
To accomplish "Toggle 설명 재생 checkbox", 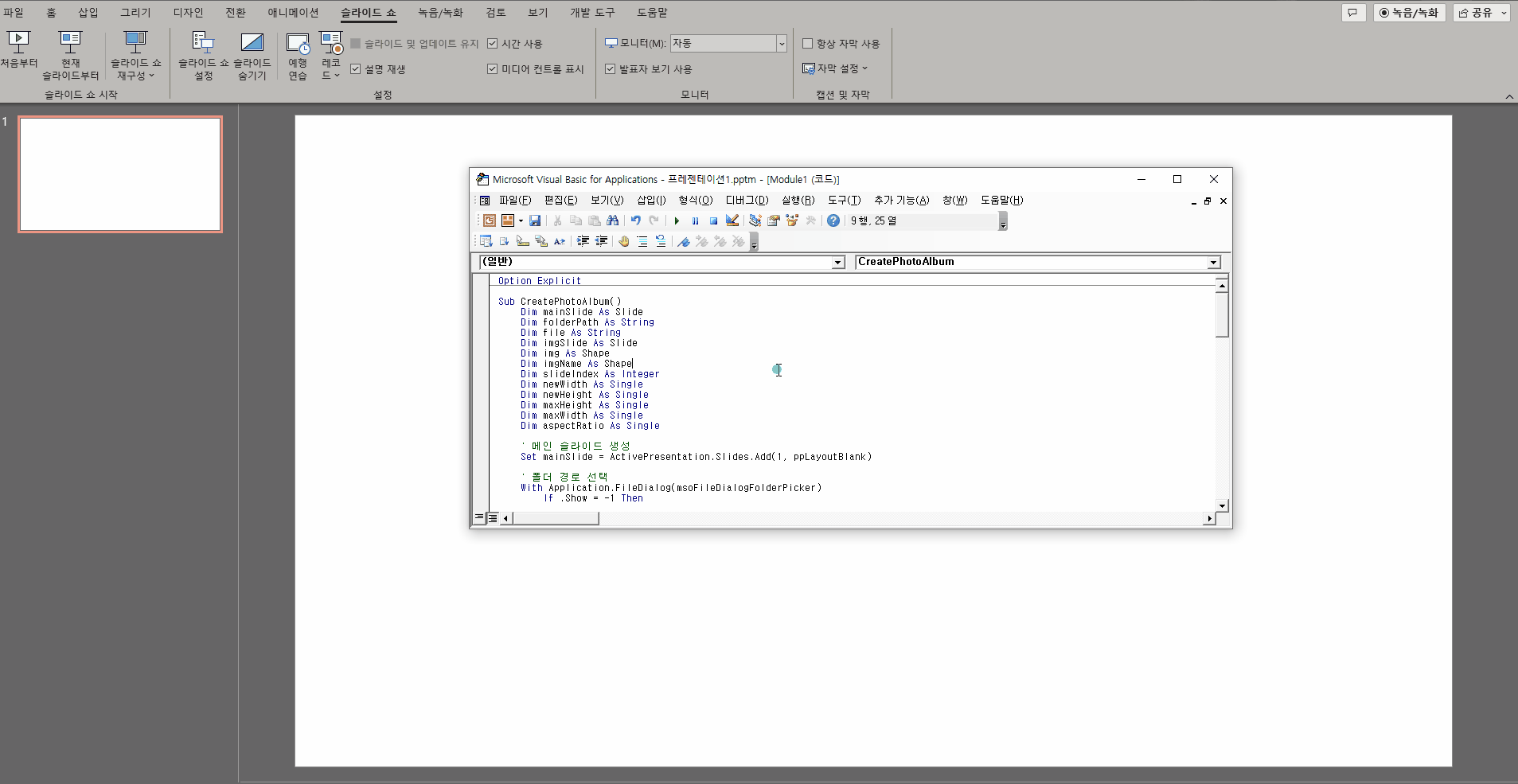I will click(355, 69).
